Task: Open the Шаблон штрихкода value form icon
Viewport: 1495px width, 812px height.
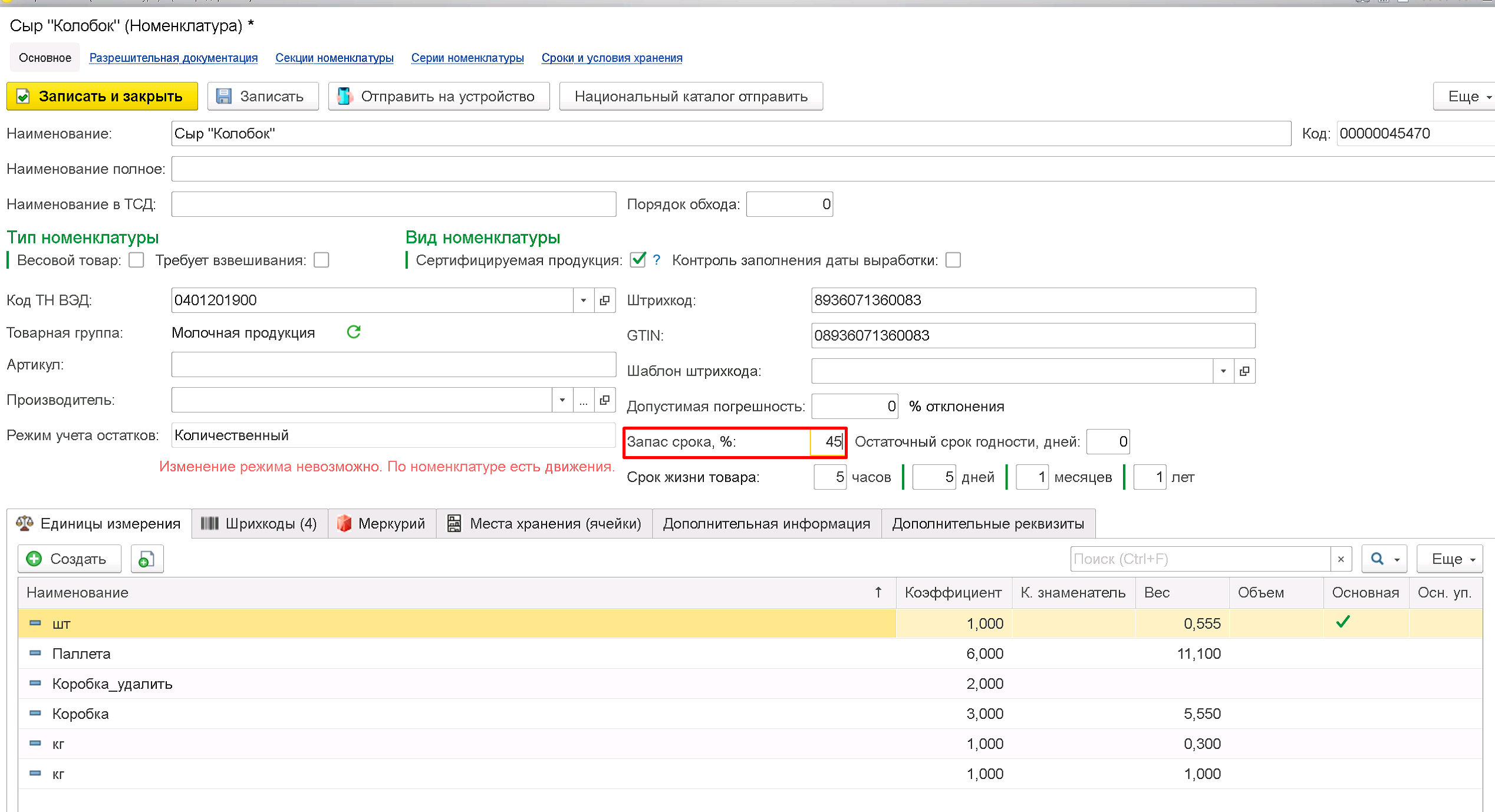Action: (1244, 371)
